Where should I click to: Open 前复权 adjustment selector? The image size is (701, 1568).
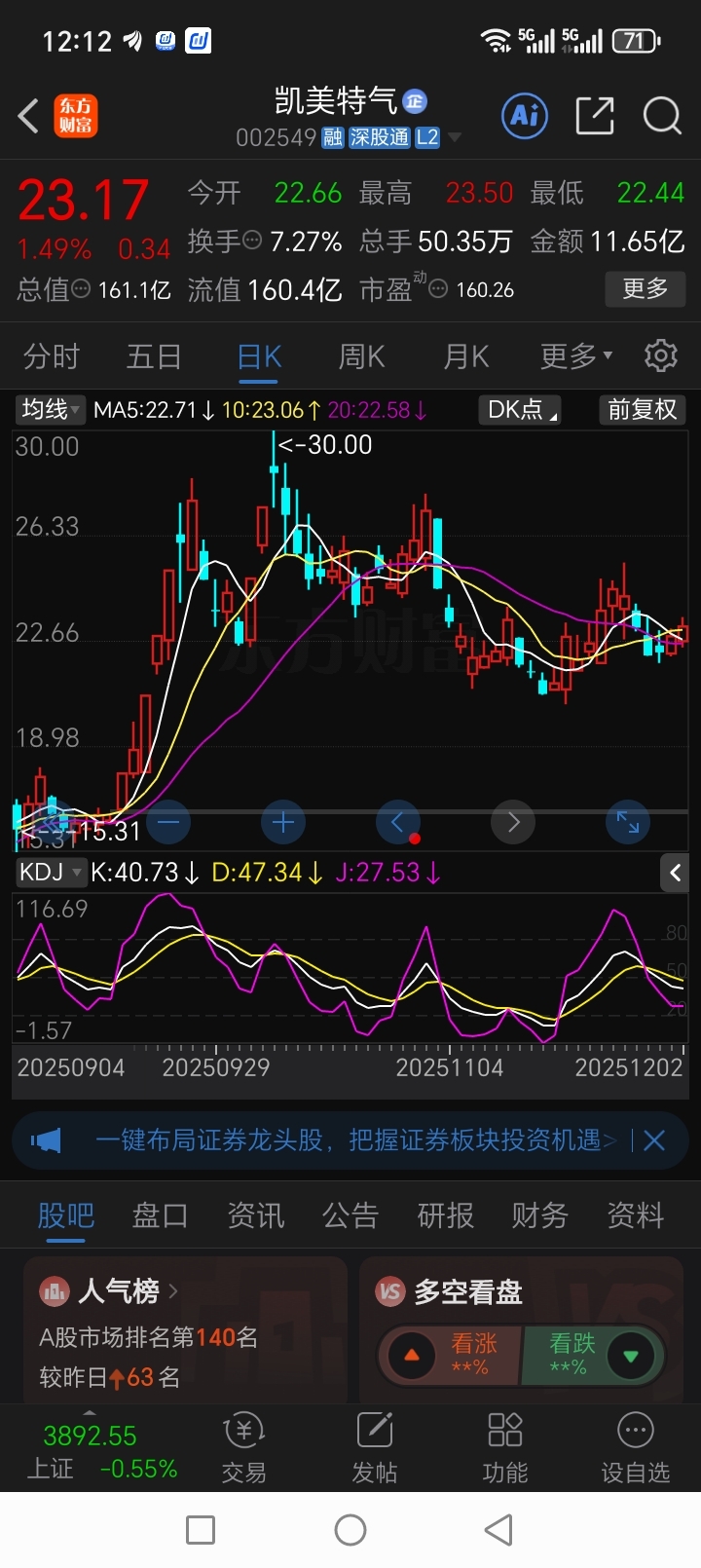pos(643,410)
